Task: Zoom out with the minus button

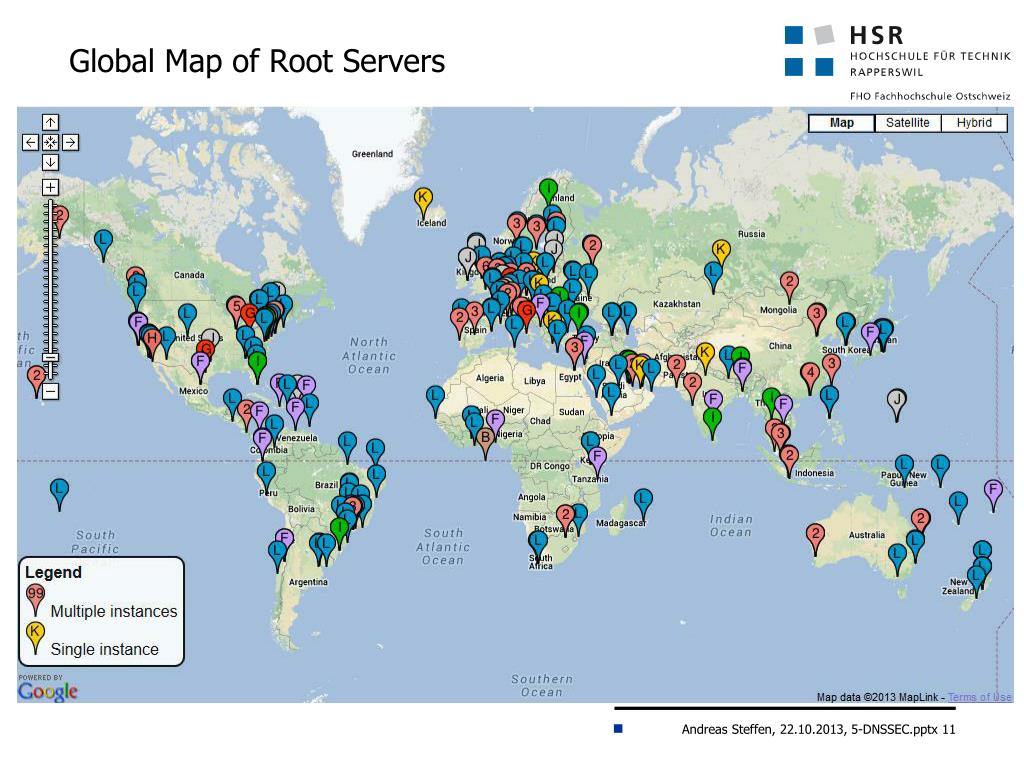Action: (x=50, y=391)
